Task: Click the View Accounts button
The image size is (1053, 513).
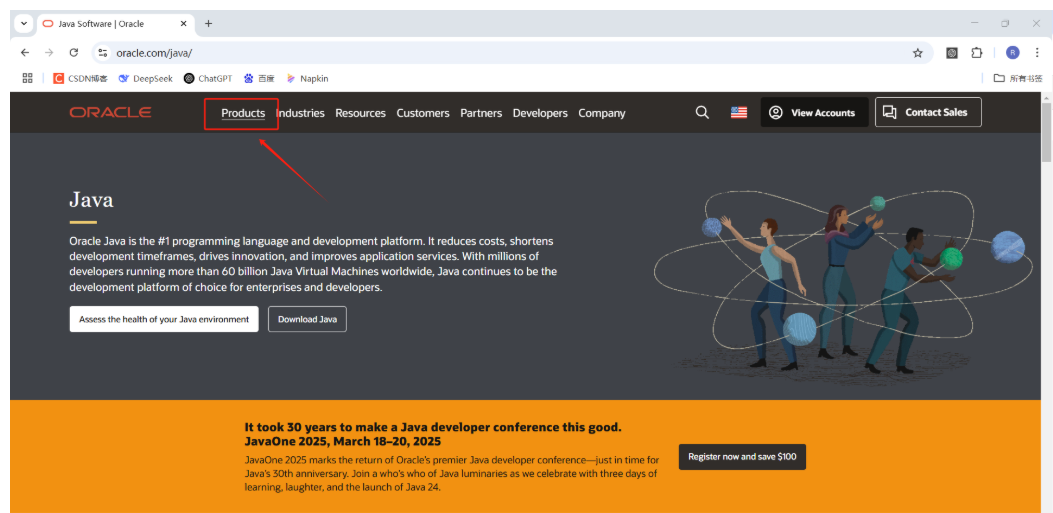Action: click(x=815, y=112)
